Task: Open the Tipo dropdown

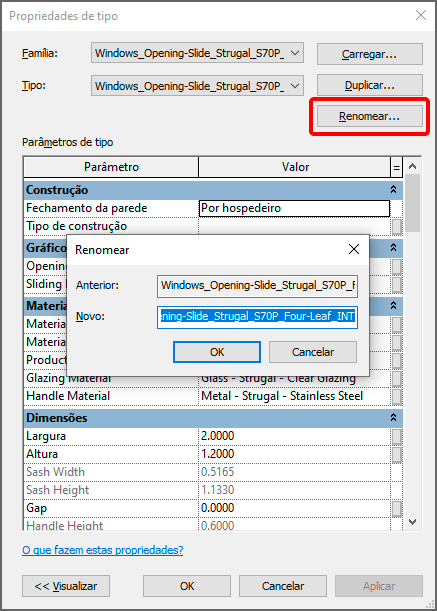Action: [197, 85]
